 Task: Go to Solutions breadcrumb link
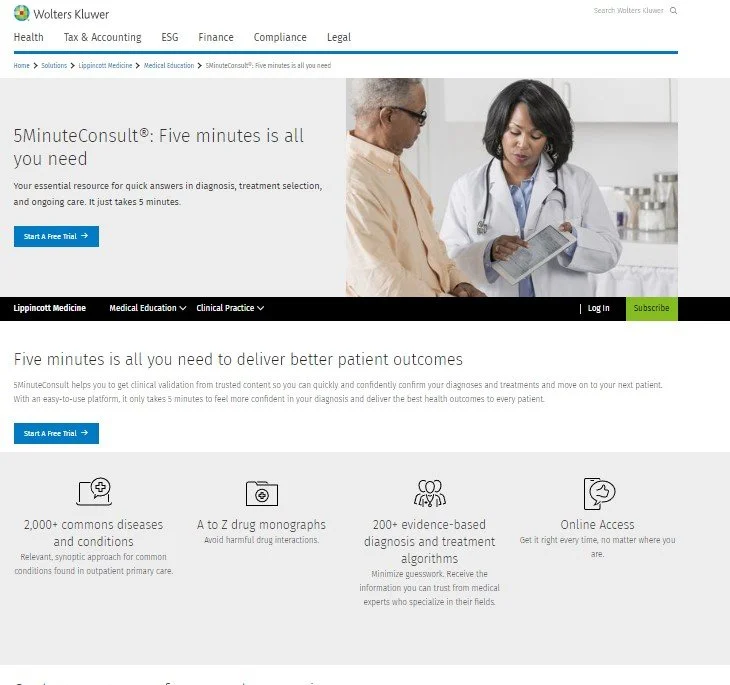(x=54, y=66)
